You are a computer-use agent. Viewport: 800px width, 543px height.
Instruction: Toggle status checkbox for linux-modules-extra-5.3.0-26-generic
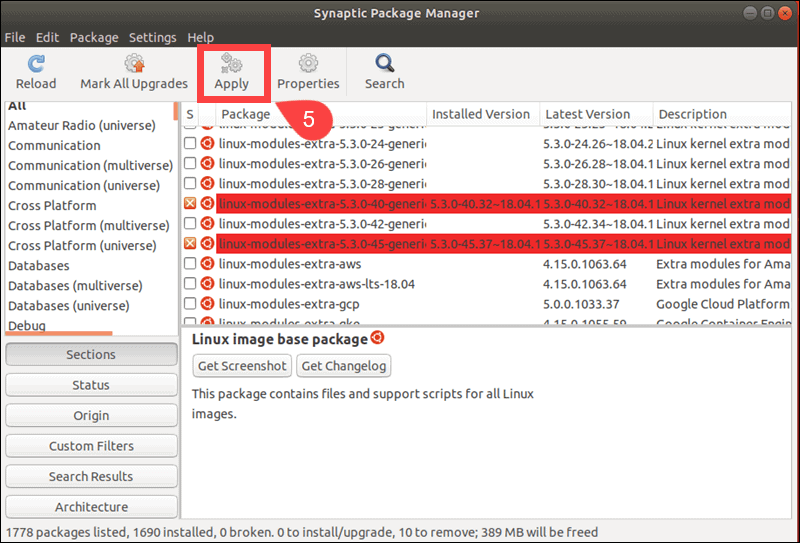(190, 163)
